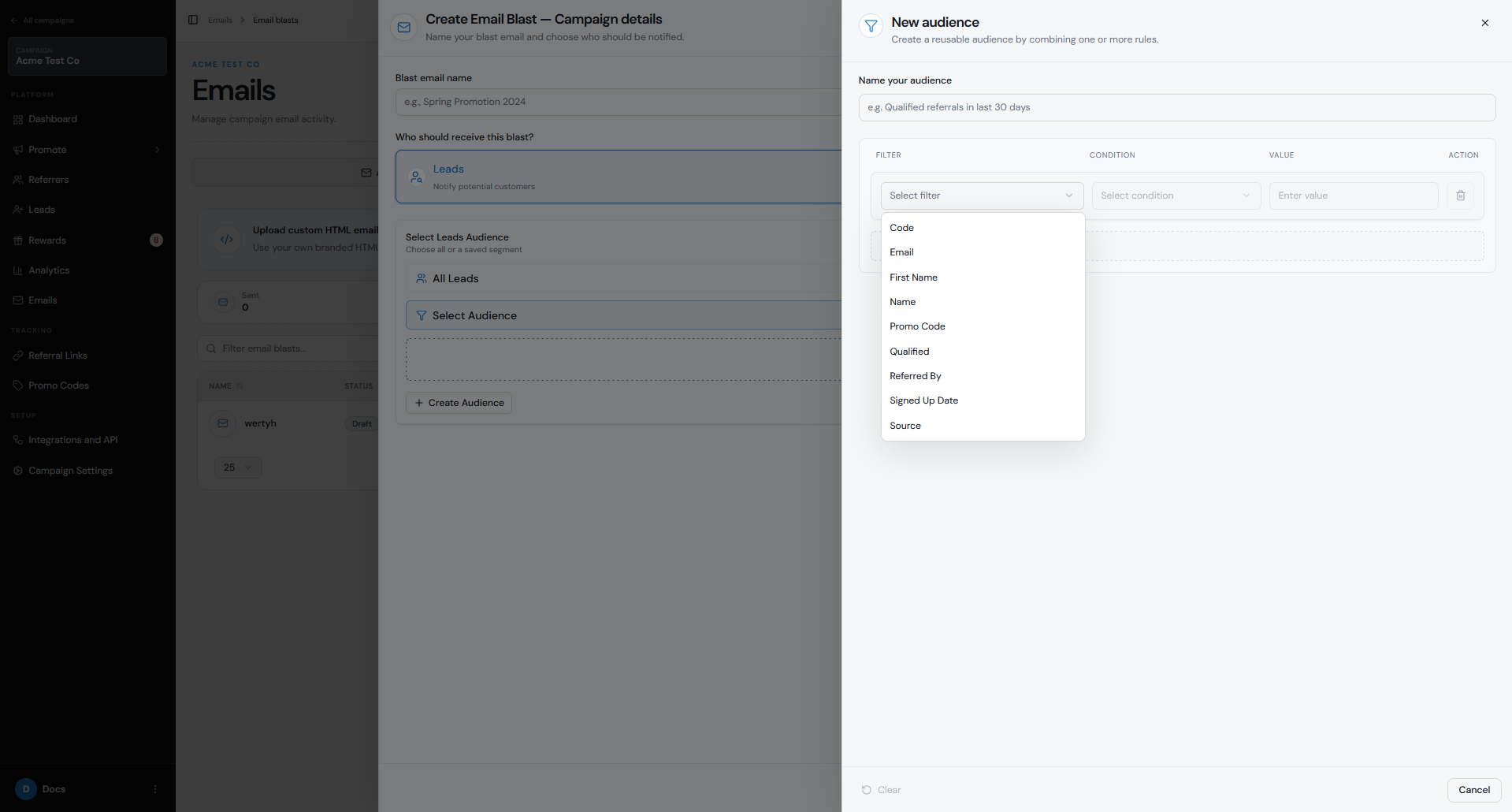Click the Dashboard sidebar icon
The image size is (1512, 812).
point(18,120)
